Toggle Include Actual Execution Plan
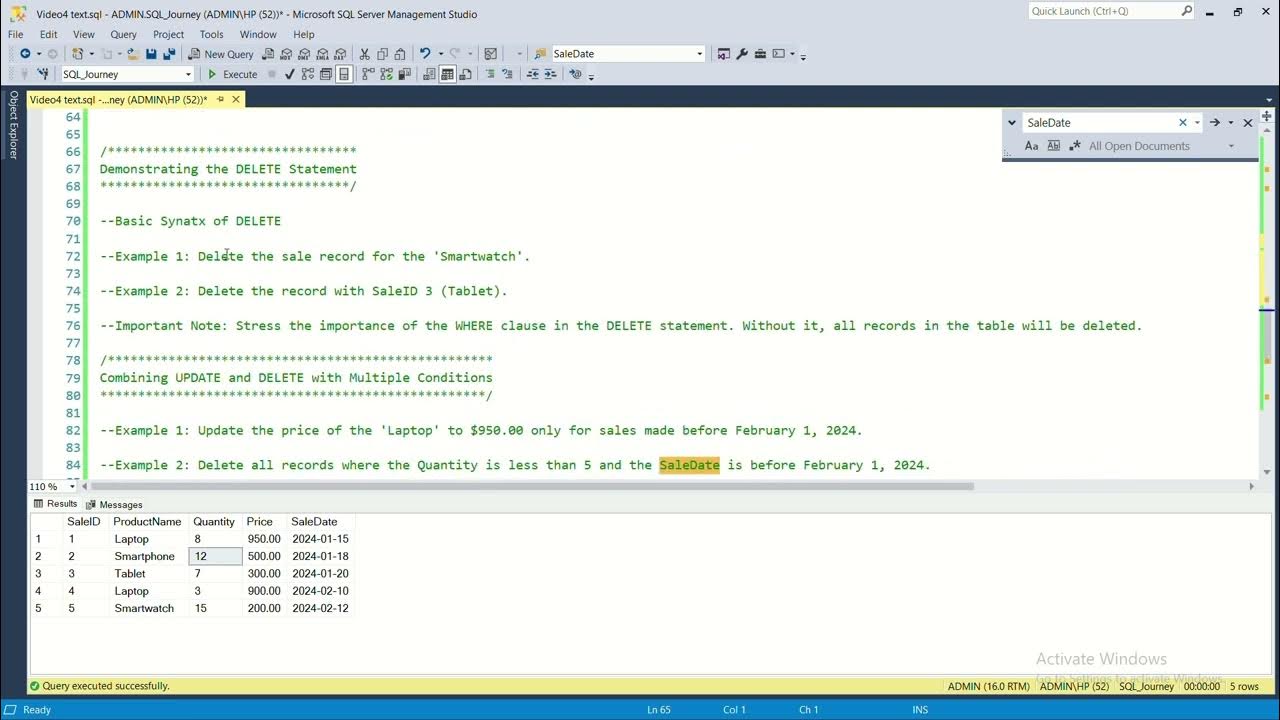 pos(368,74)
